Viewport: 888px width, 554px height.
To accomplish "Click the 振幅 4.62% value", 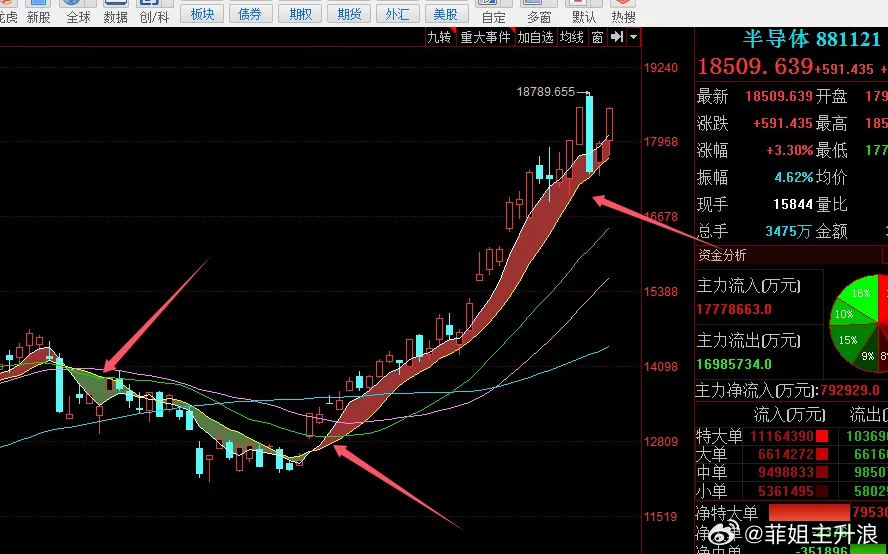I will (794, 177).
